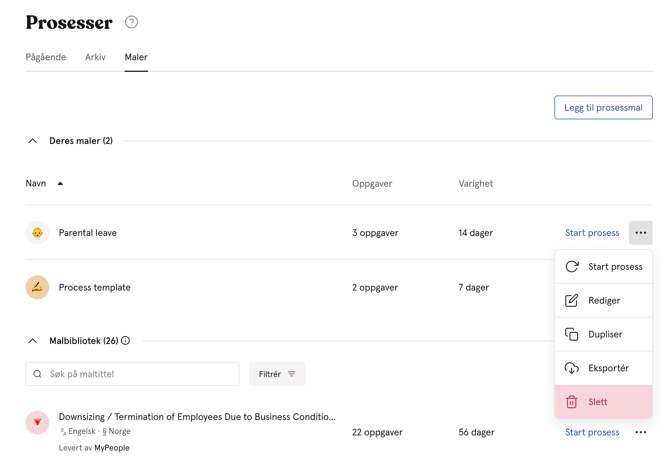Click the Varighet column header
This screenshot has height=463, width=670.
coord(476,184)
